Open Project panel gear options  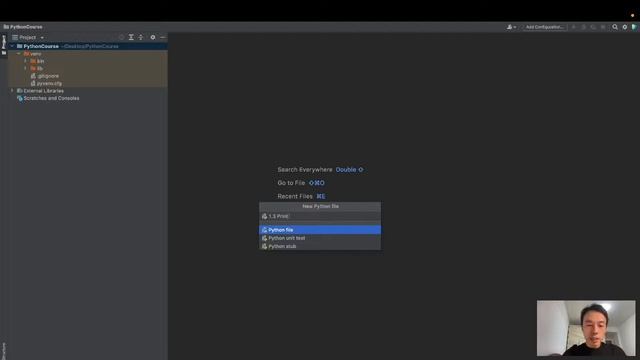point(153,37)
